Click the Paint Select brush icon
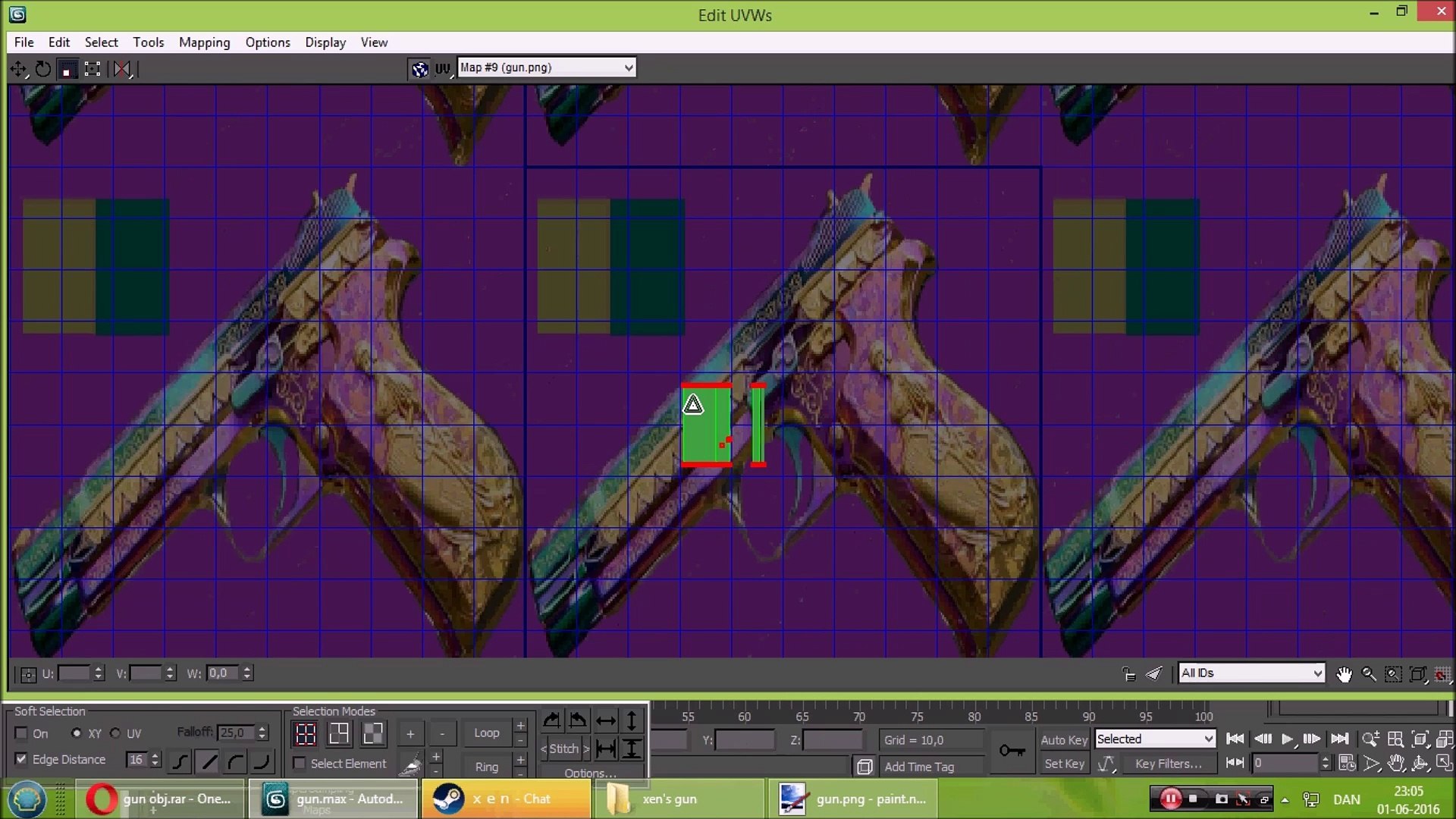 410,765
